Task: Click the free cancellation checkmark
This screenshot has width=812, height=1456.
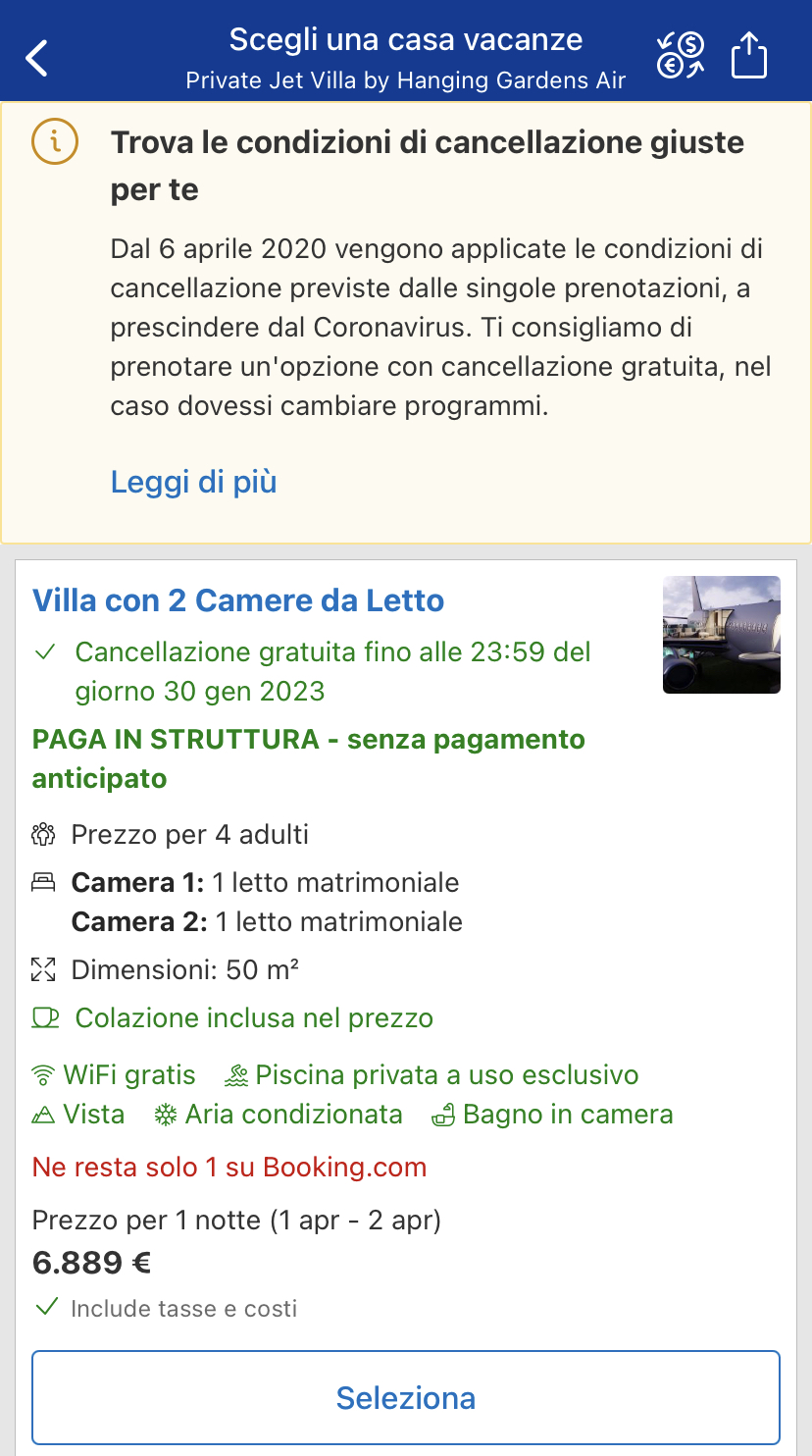Action: click(x=45, y=652)
